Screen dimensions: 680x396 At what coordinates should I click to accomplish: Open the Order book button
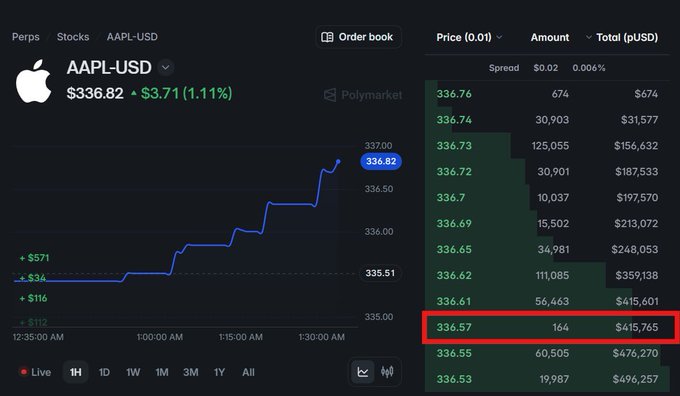pyautogui.click(x=358, y=37)
